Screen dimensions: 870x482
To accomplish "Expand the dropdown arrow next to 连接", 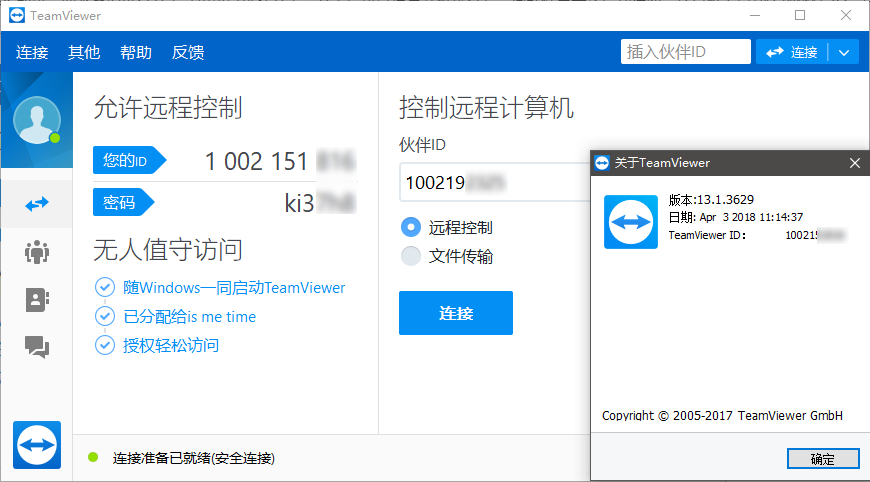I will point(844,52).
